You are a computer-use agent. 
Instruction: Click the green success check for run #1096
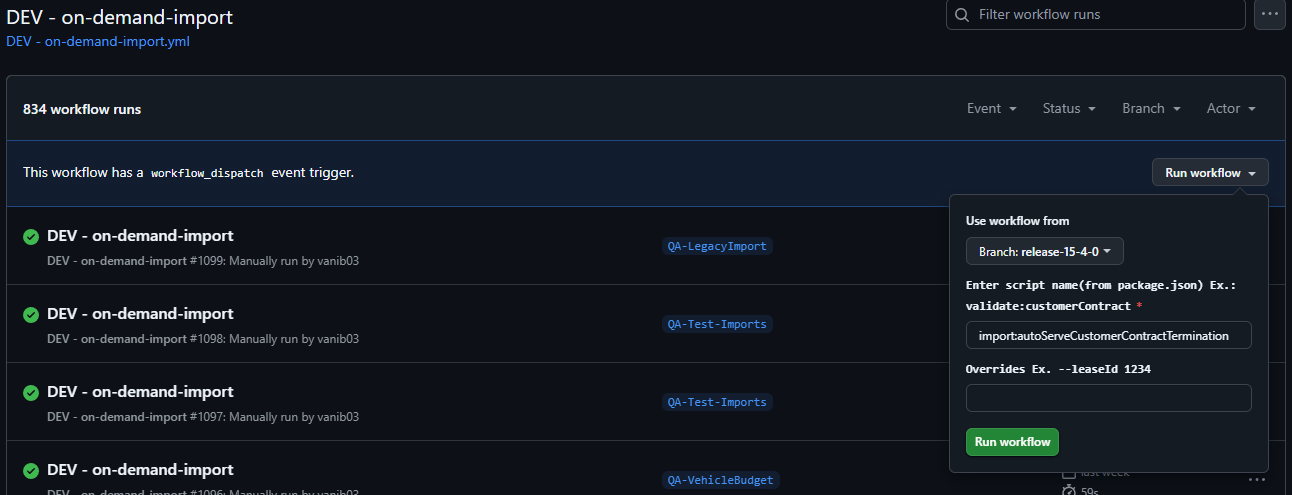tap(31, 471)
